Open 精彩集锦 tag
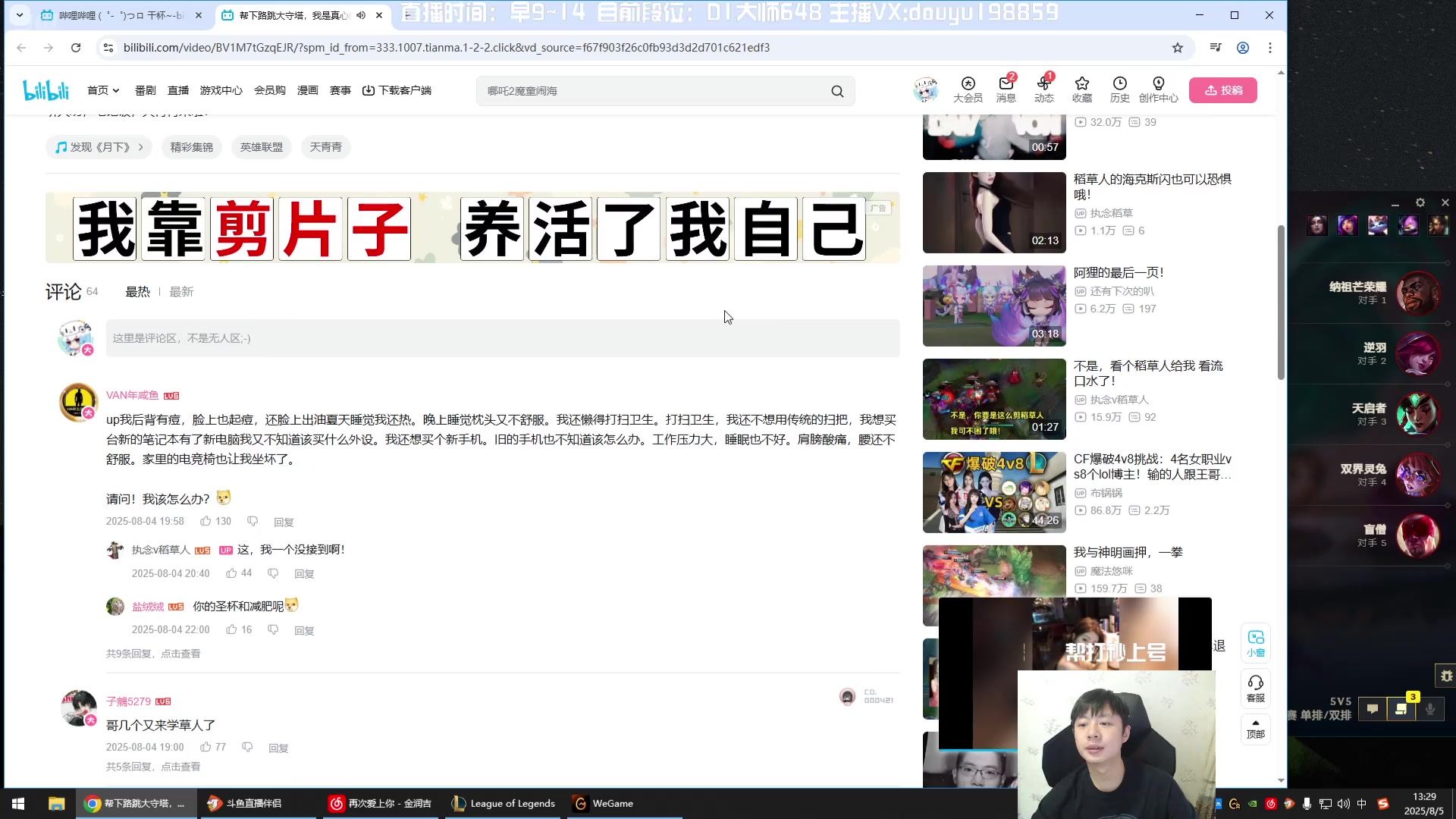This screenshot has height=819, width=1456. coord(192,147)
